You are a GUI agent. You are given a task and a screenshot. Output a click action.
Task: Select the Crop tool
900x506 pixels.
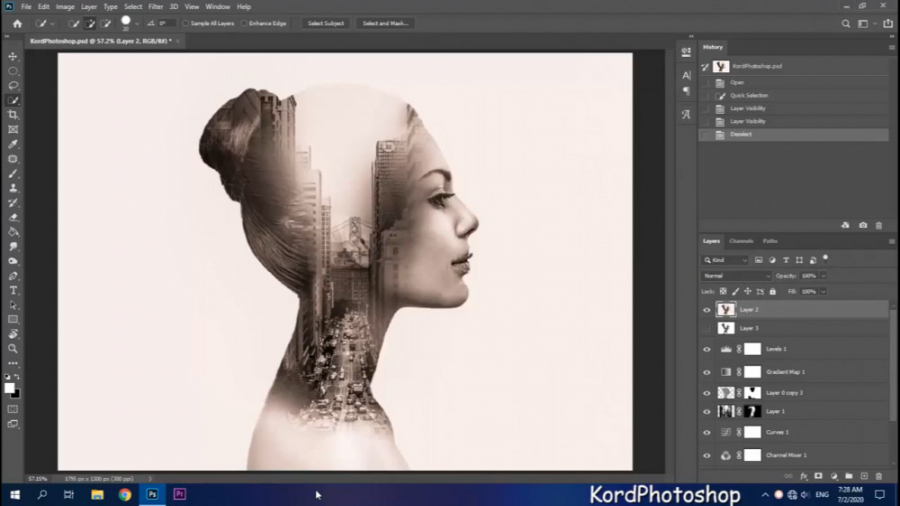(13, 115)
